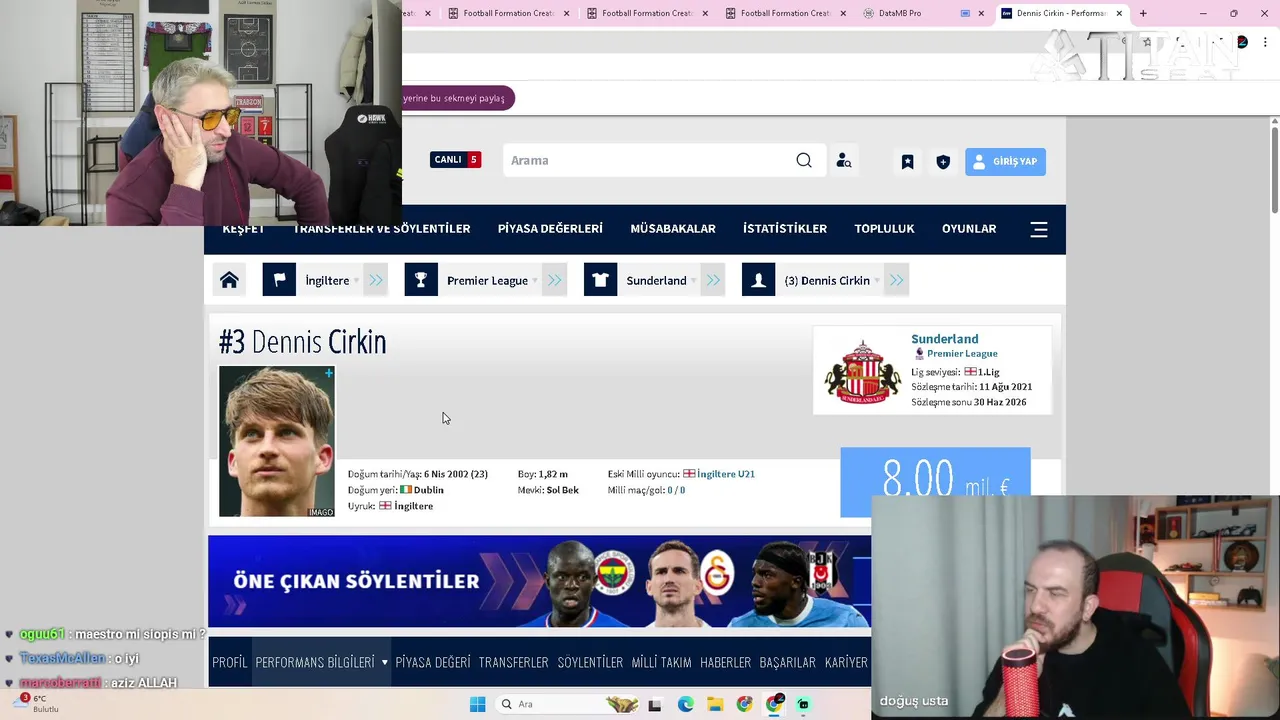Switch to the TRANSFERLER player tab
The width and height of the screenshot is (1280, 720).
(513, 662)
